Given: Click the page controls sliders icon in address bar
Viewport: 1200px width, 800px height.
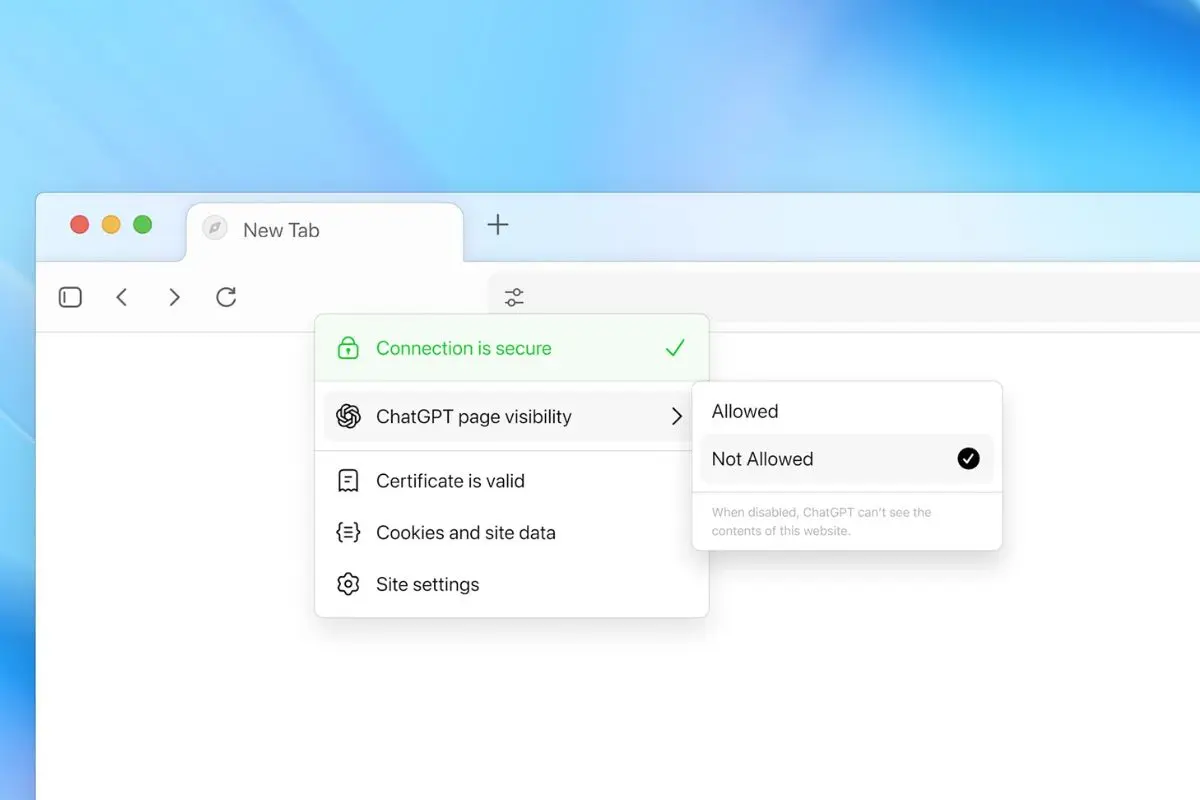Looking at the screenshot, I should [x=514, y=297].
